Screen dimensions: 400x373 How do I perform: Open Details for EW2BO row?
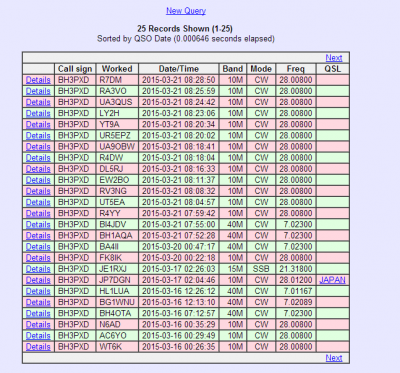tap(38, 180)
